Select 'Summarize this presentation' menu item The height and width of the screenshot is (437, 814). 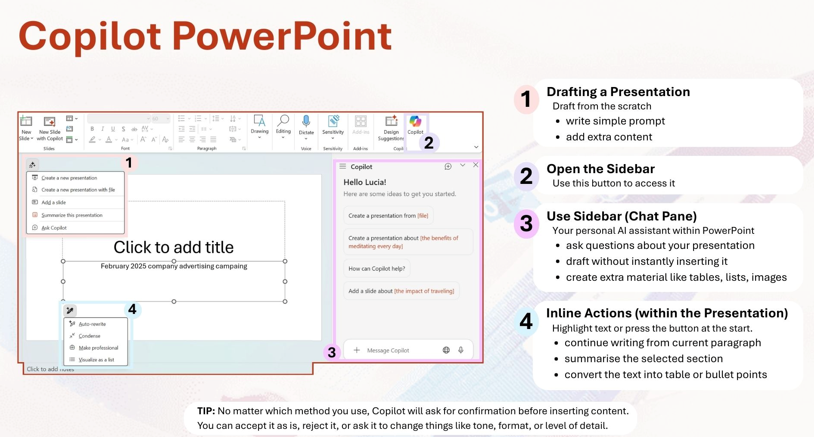72,215
